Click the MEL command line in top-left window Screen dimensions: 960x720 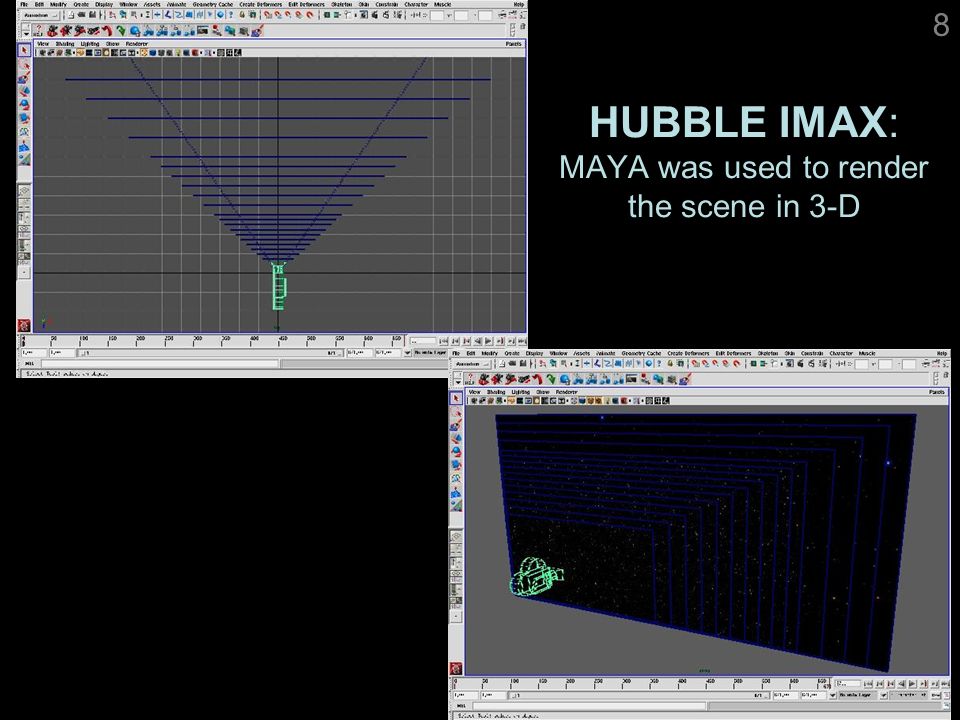click(159, 363)
